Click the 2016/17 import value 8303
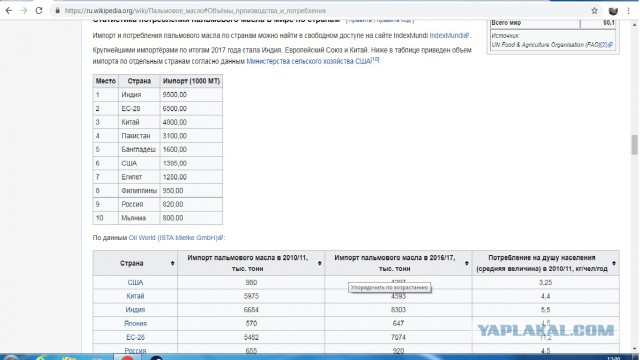 [398, 310]
